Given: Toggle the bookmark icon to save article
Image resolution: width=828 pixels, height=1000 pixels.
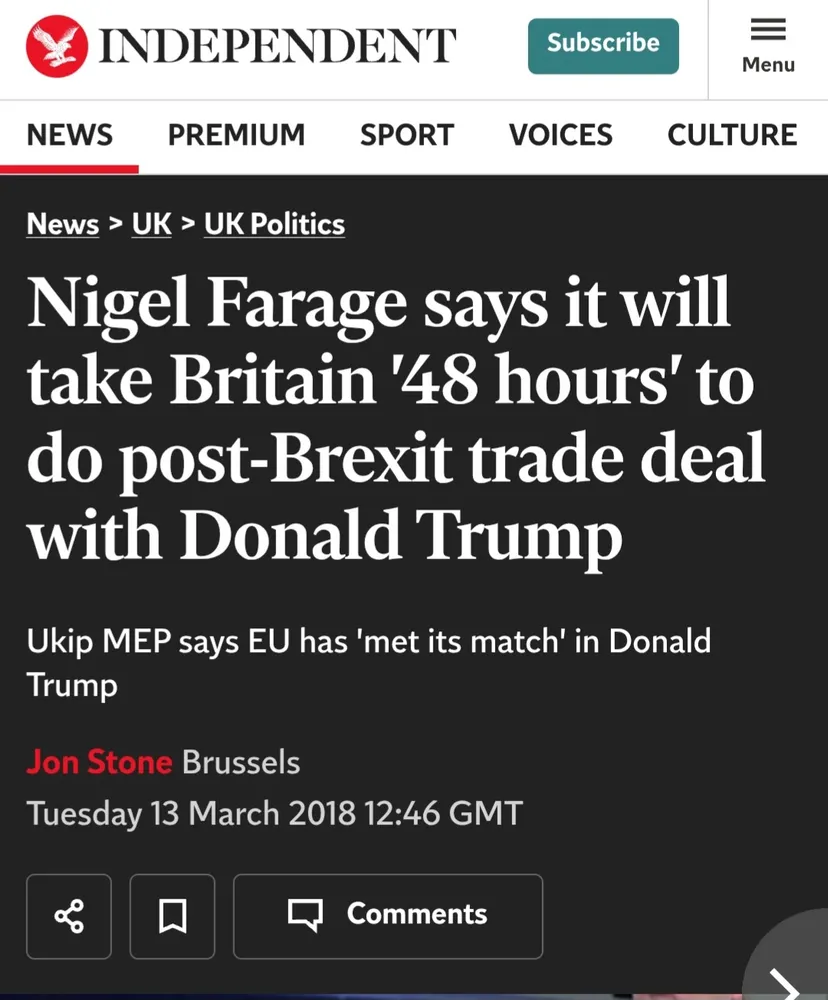Looking at the screenshot, I should (172, 916).
